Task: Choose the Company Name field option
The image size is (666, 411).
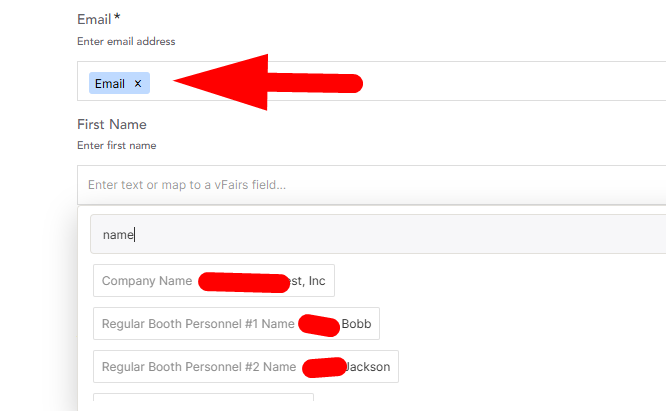Action: tap(214, 281)
